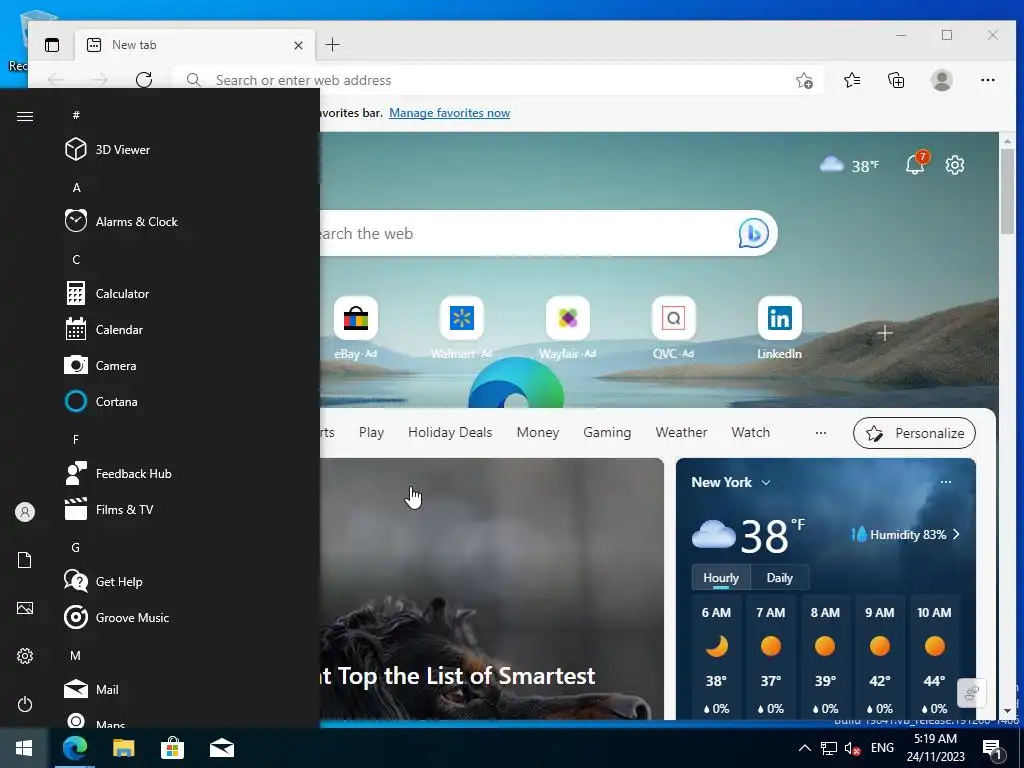
Task: Open Microsoft Edge from taskbar
Action: 74,748
